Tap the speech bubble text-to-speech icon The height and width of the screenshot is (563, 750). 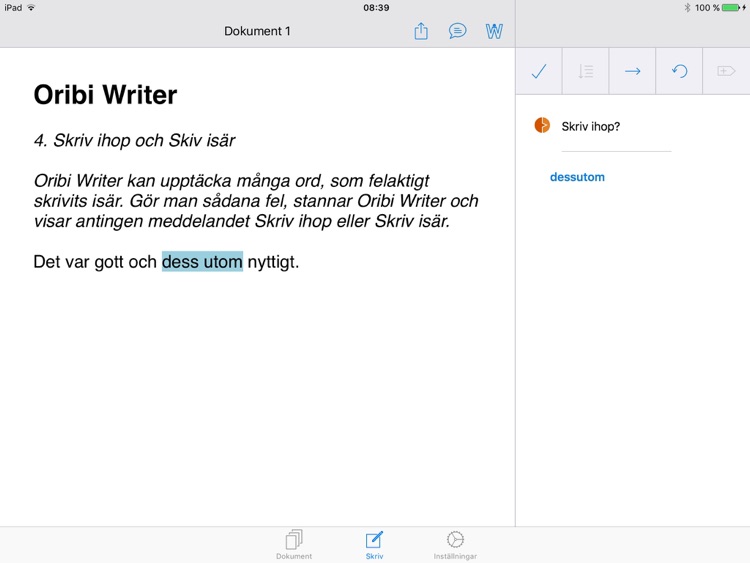[457, 31]
